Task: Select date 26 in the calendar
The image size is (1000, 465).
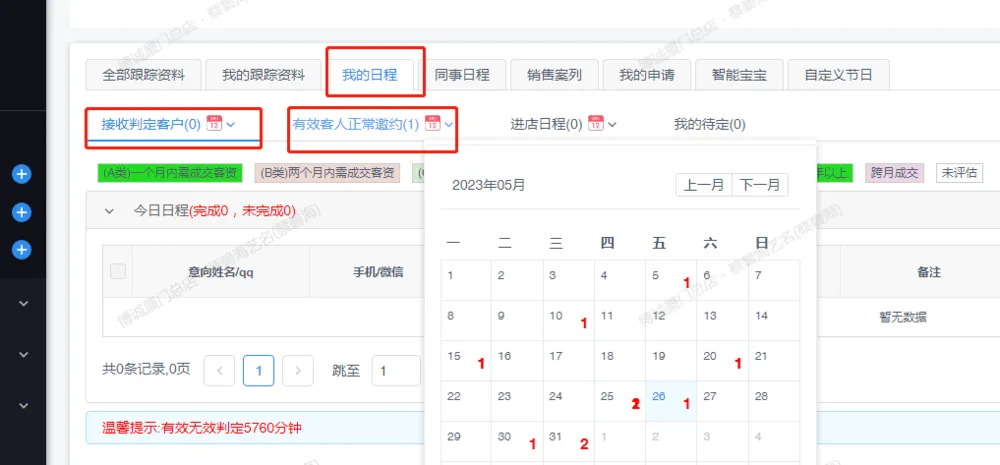Action: pyautogui.click(x=659, y=396)
